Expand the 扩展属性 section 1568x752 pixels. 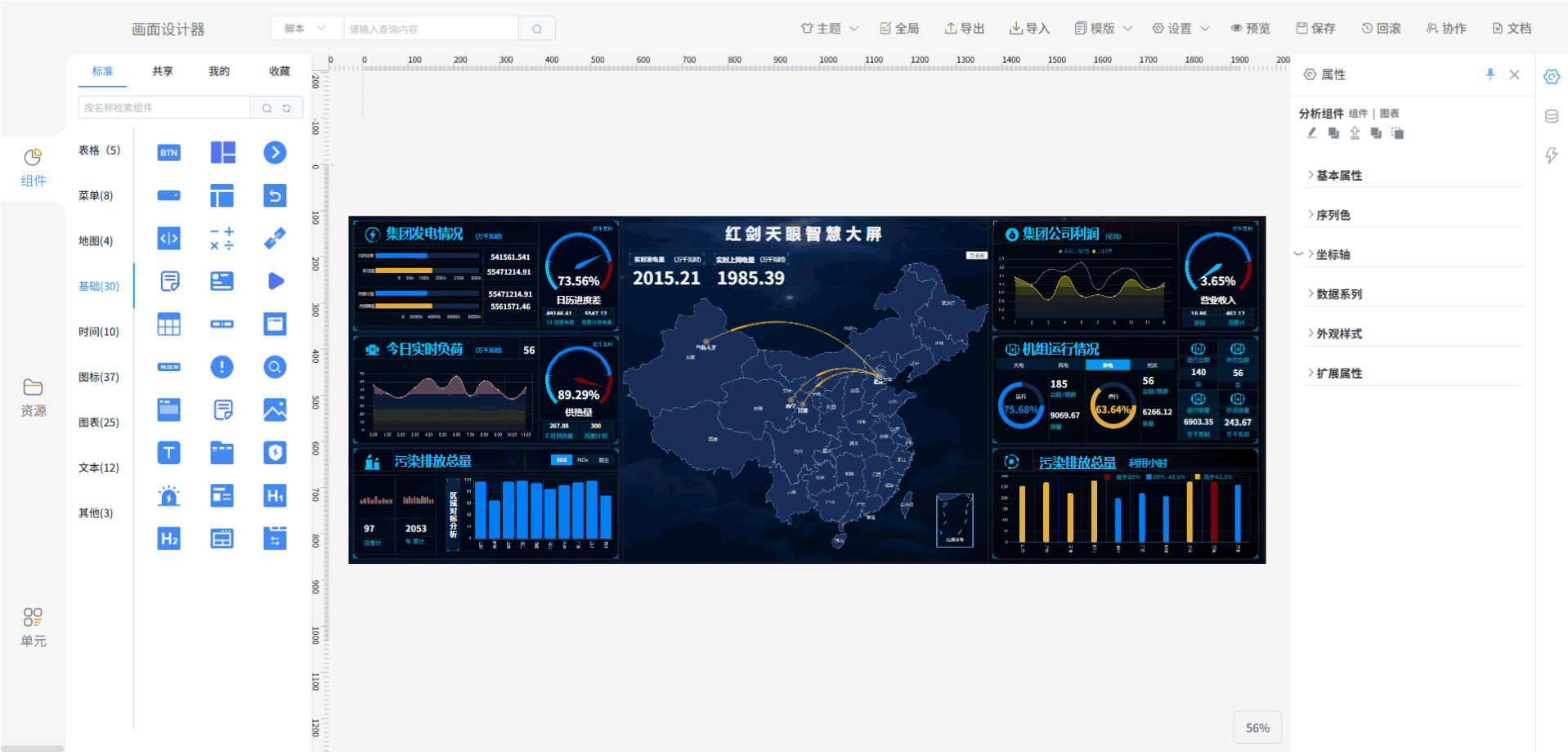click(x=1414, y=374)
